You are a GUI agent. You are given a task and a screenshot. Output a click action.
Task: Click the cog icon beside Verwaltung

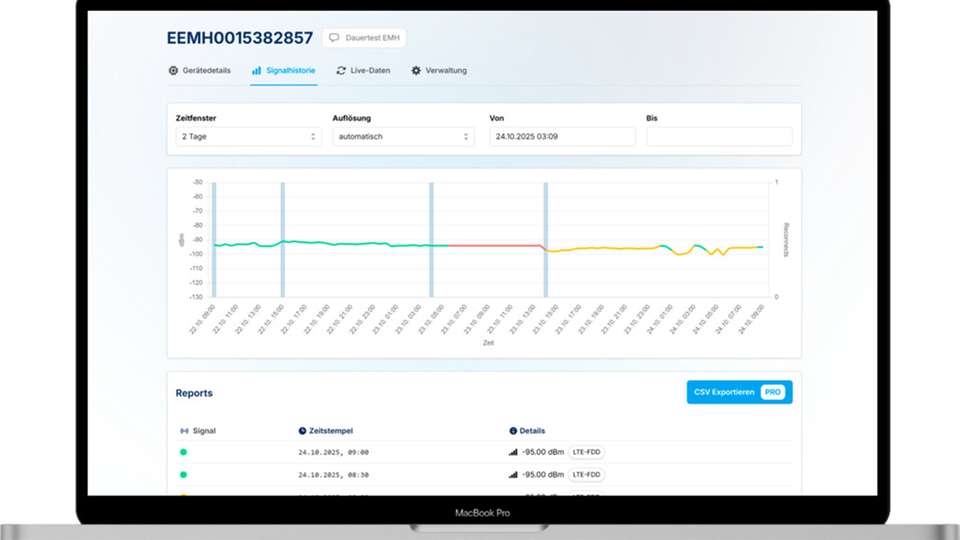tap(416, 71)
